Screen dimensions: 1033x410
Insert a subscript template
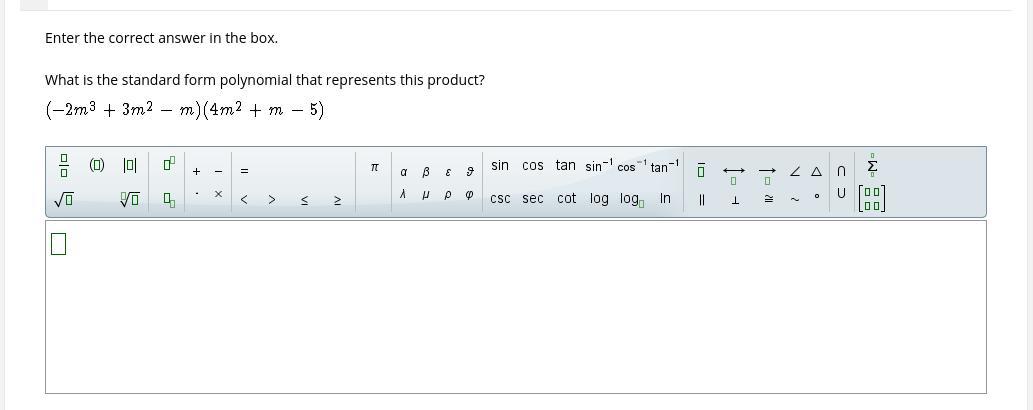click(x=169, y=200)
